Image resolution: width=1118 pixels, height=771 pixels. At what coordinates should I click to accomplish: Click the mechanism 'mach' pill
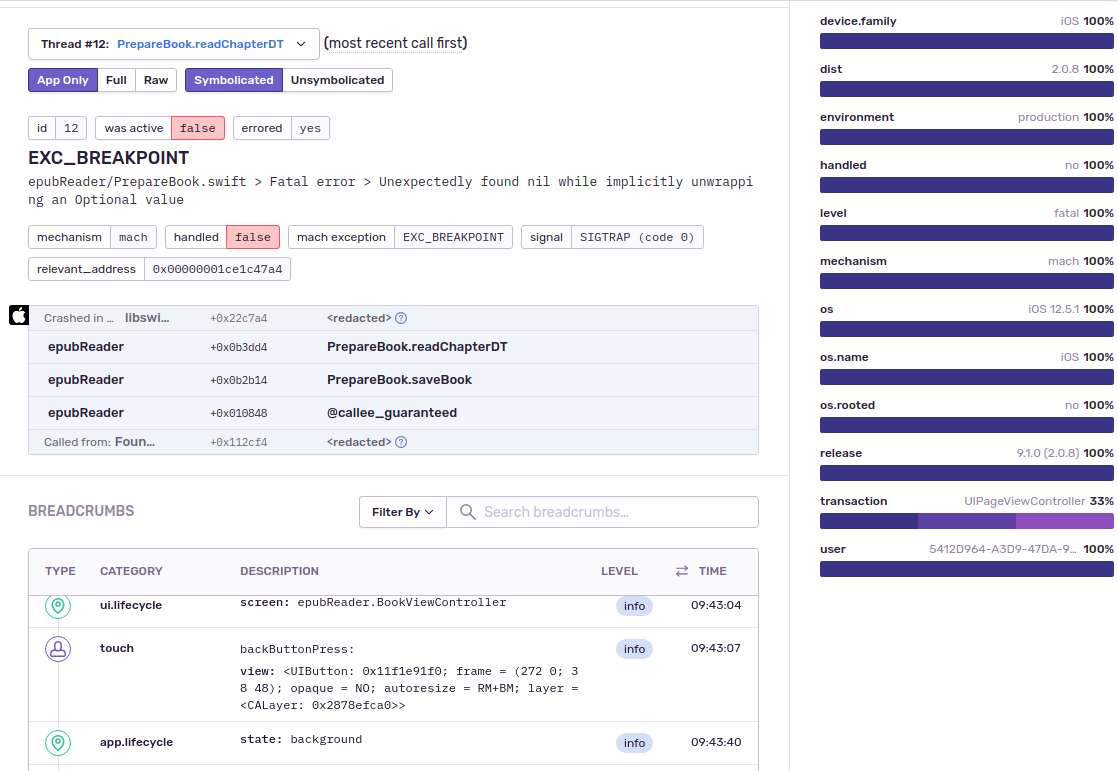133,238
